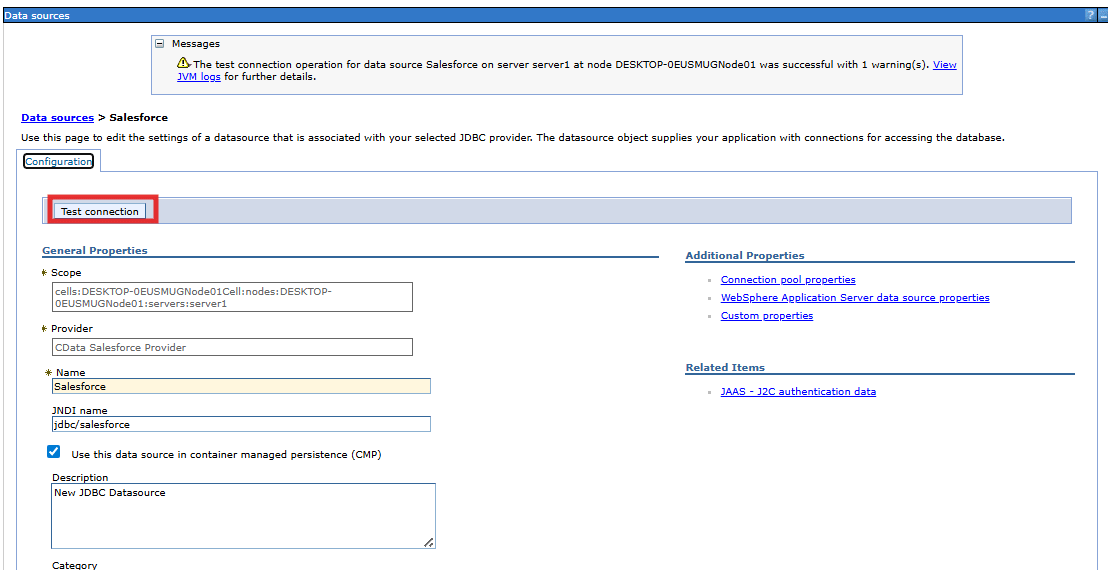Switch to the Configuration tab
1108x570 pixels.
point(59,161)
